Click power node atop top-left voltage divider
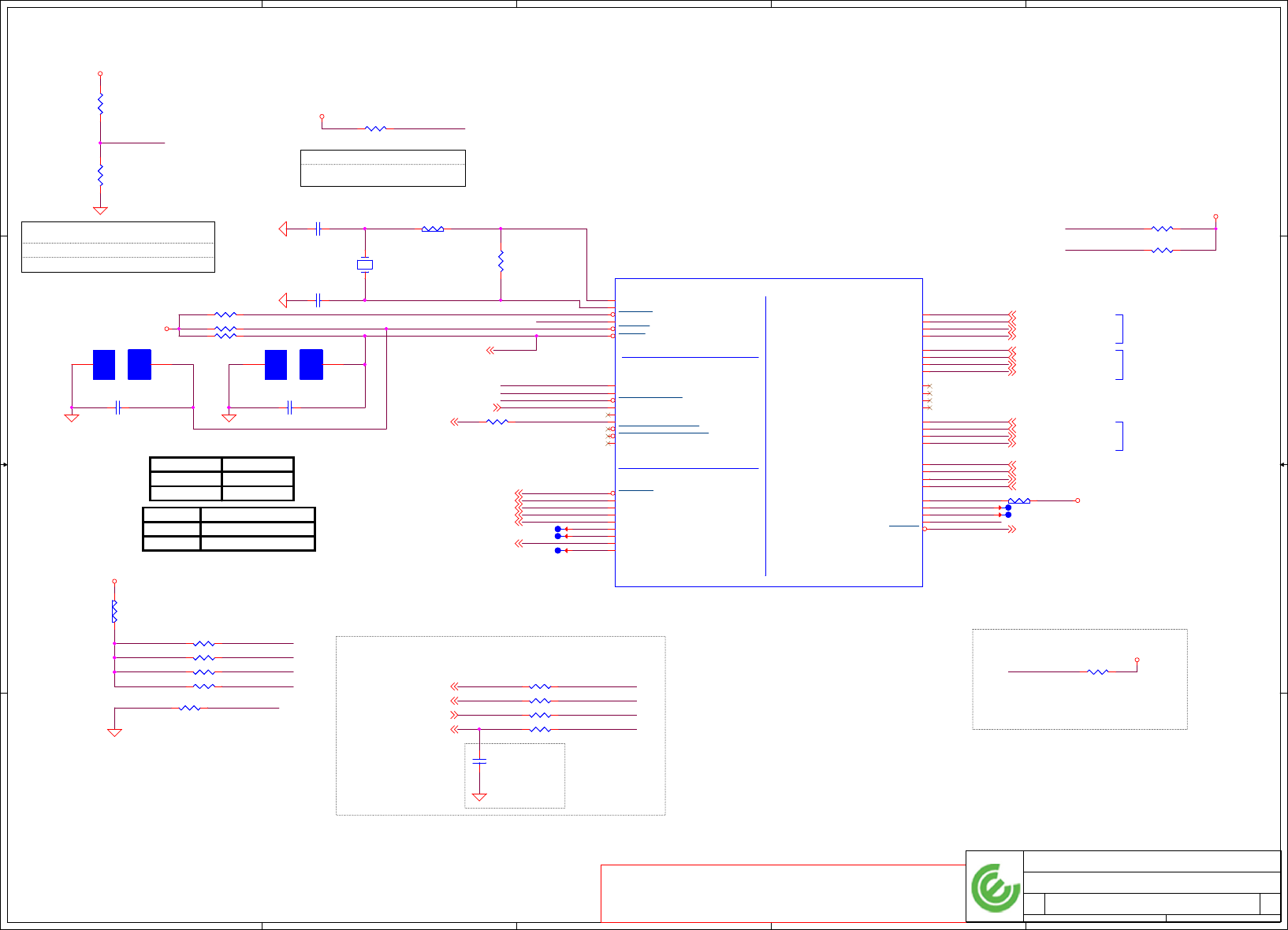 point(100,73)
